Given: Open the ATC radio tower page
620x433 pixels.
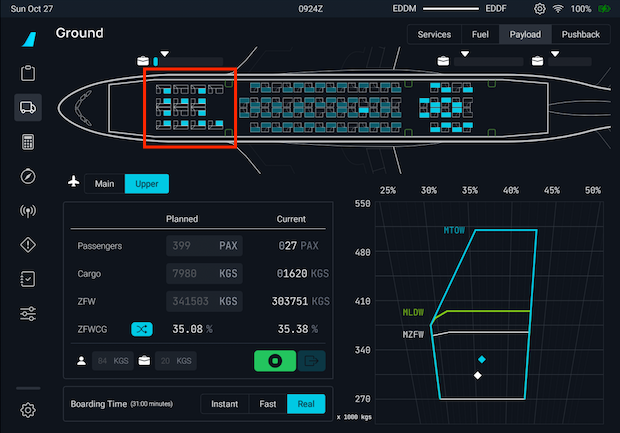Looking at the screenshot, I should click(x=28, y=211).
